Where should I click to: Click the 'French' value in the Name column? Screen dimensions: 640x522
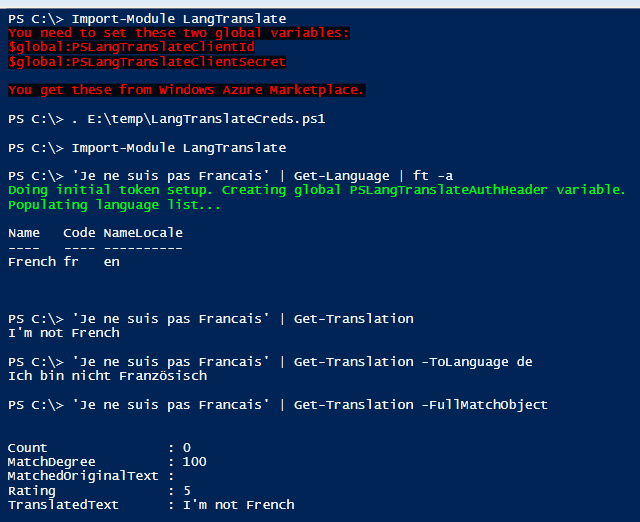(x=31, y=262)
